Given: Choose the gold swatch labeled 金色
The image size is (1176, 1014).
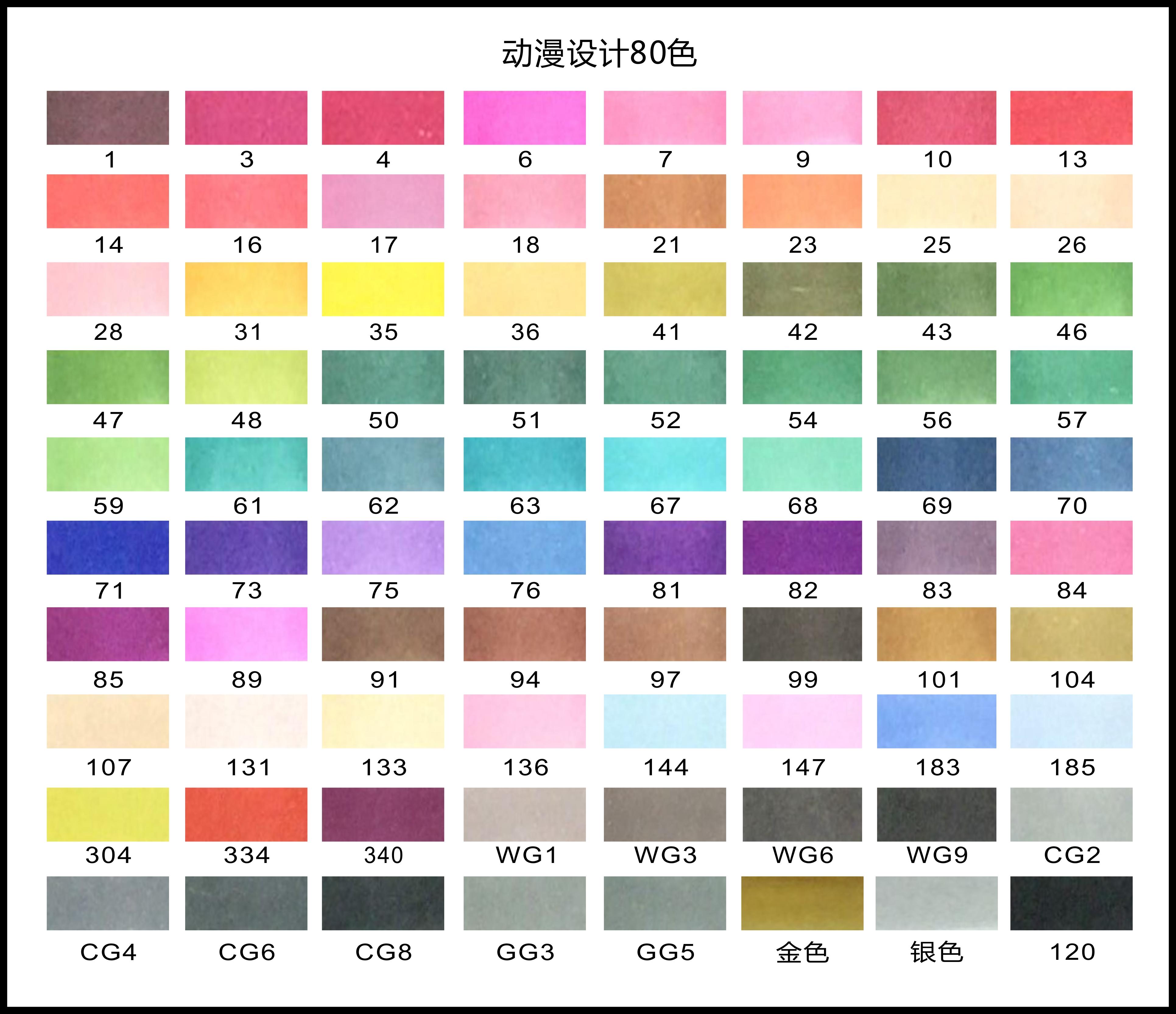Looking at the screenshot, I should pos(802,903).
